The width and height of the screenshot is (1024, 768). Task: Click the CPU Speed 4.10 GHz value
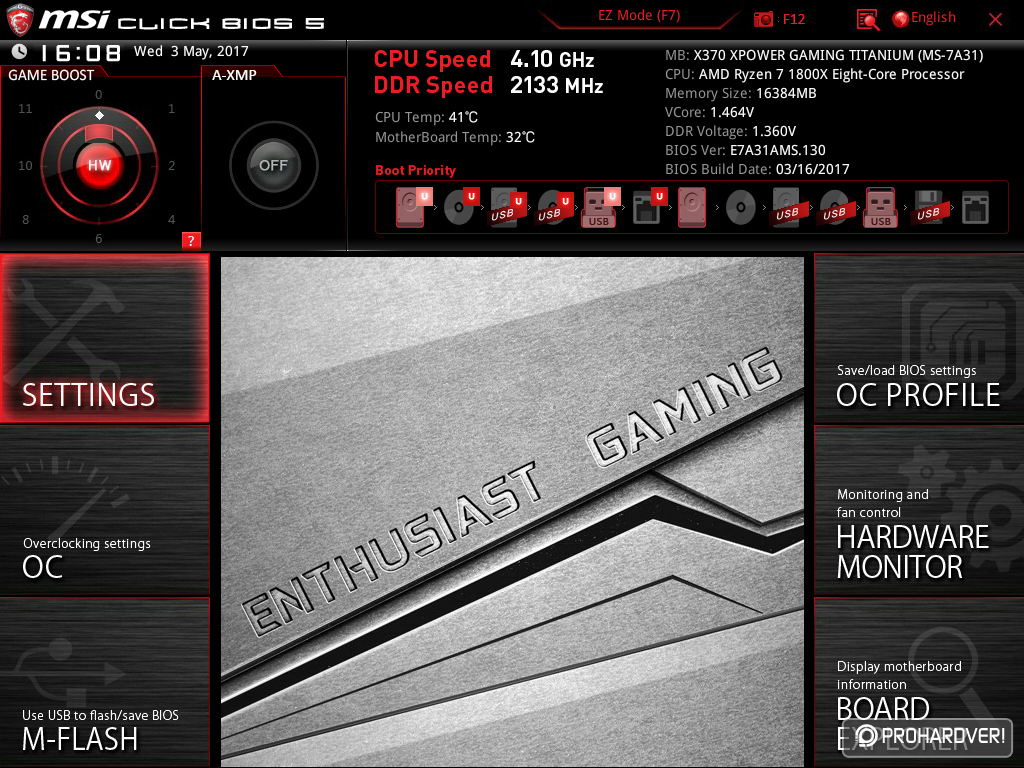tap(552, 59)
